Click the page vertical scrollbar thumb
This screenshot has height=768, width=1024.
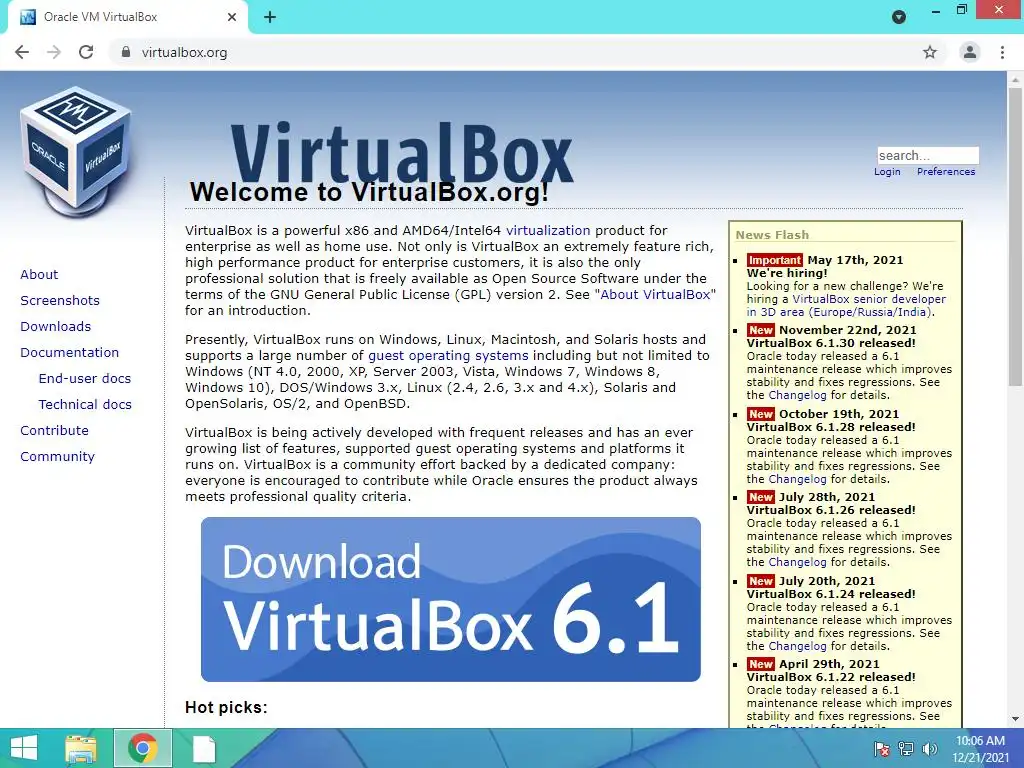(x=1015, y=236)
